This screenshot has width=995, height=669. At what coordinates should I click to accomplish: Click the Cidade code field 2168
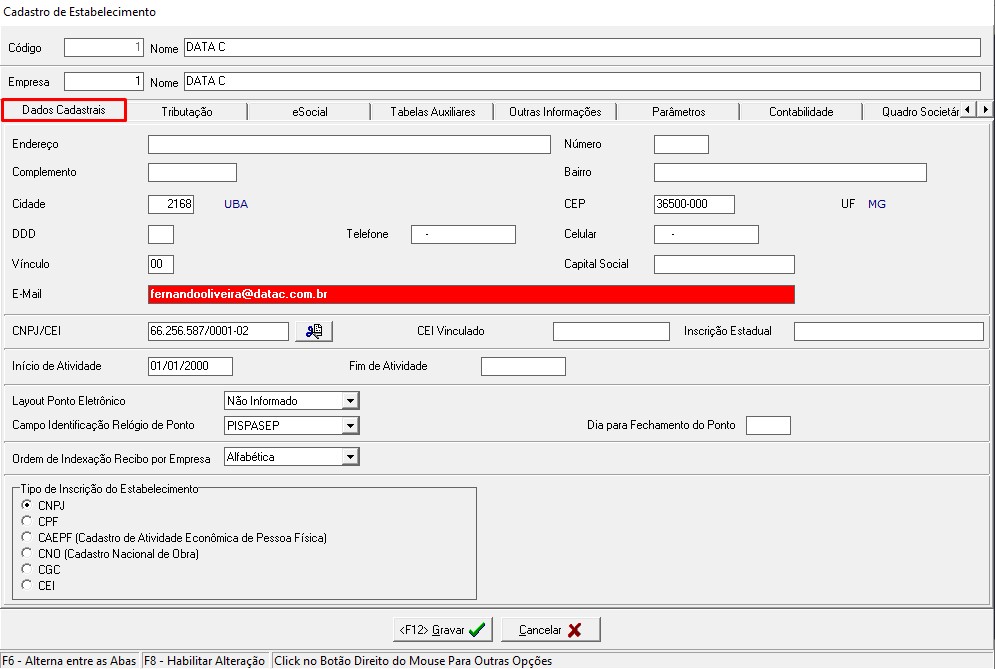171,204
